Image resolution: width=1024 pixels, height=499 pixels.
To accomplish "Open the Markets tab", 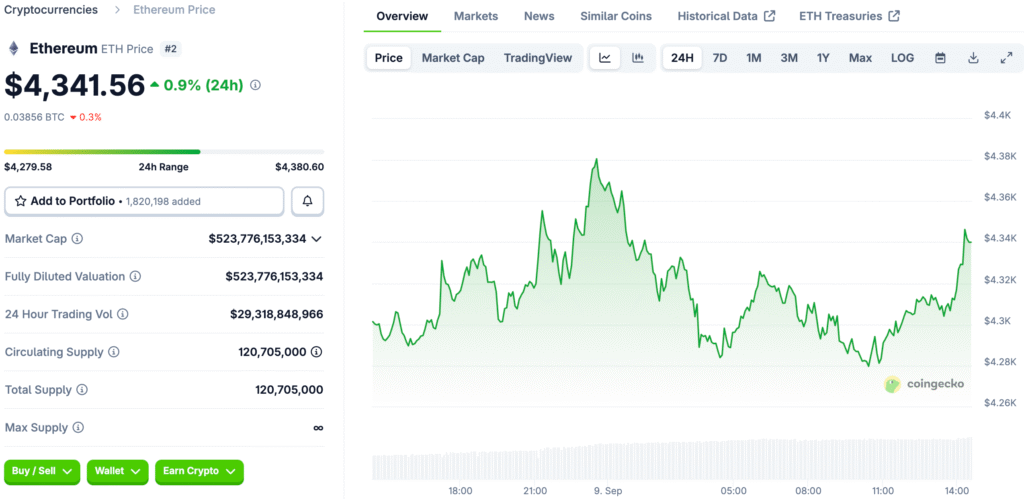I will coord(475,16).
